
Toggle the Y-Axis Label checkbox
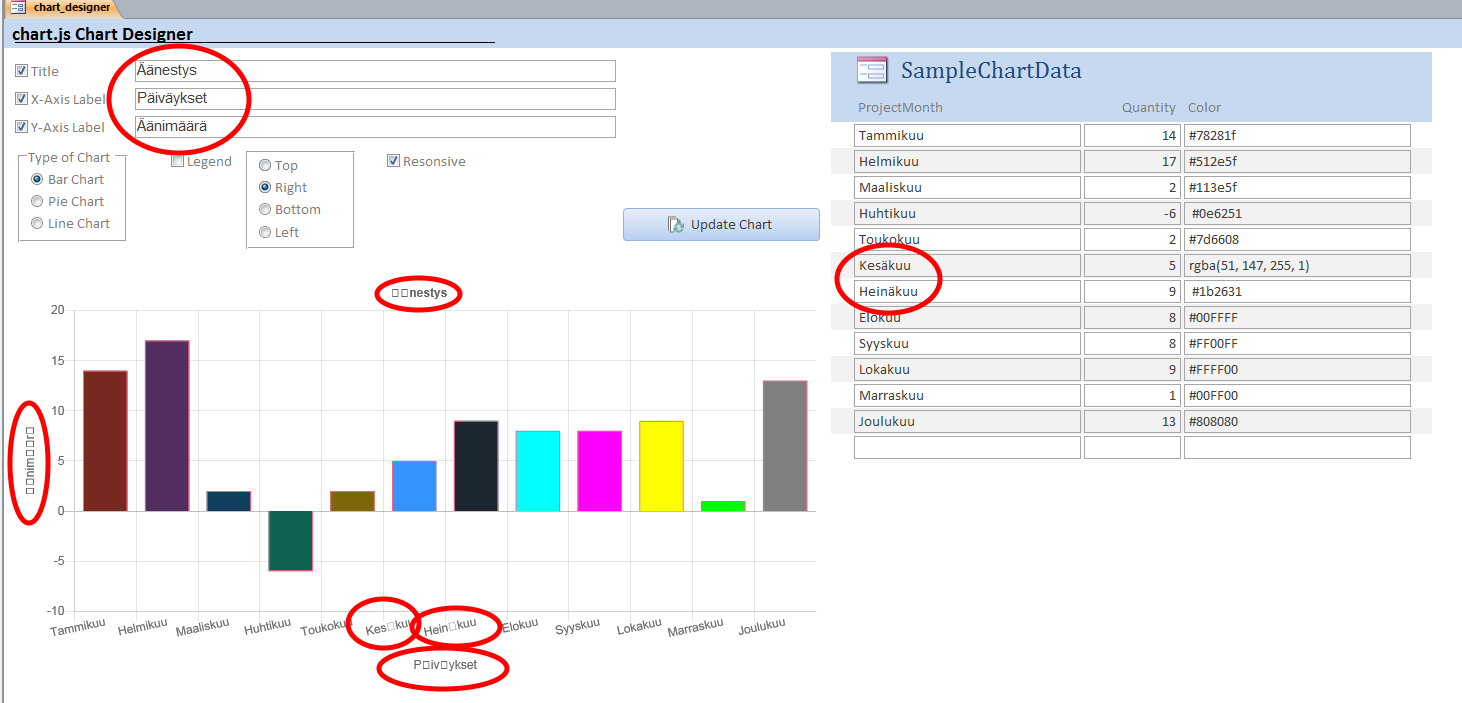(21, 127)
